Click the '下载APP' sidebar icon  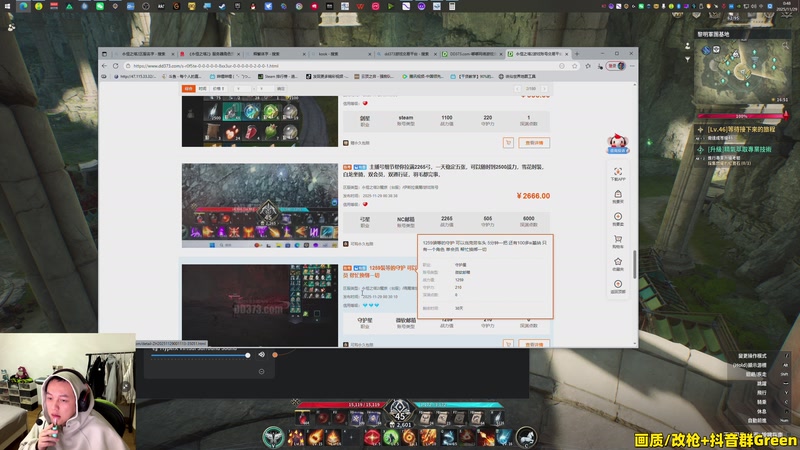tap(618, 174)
